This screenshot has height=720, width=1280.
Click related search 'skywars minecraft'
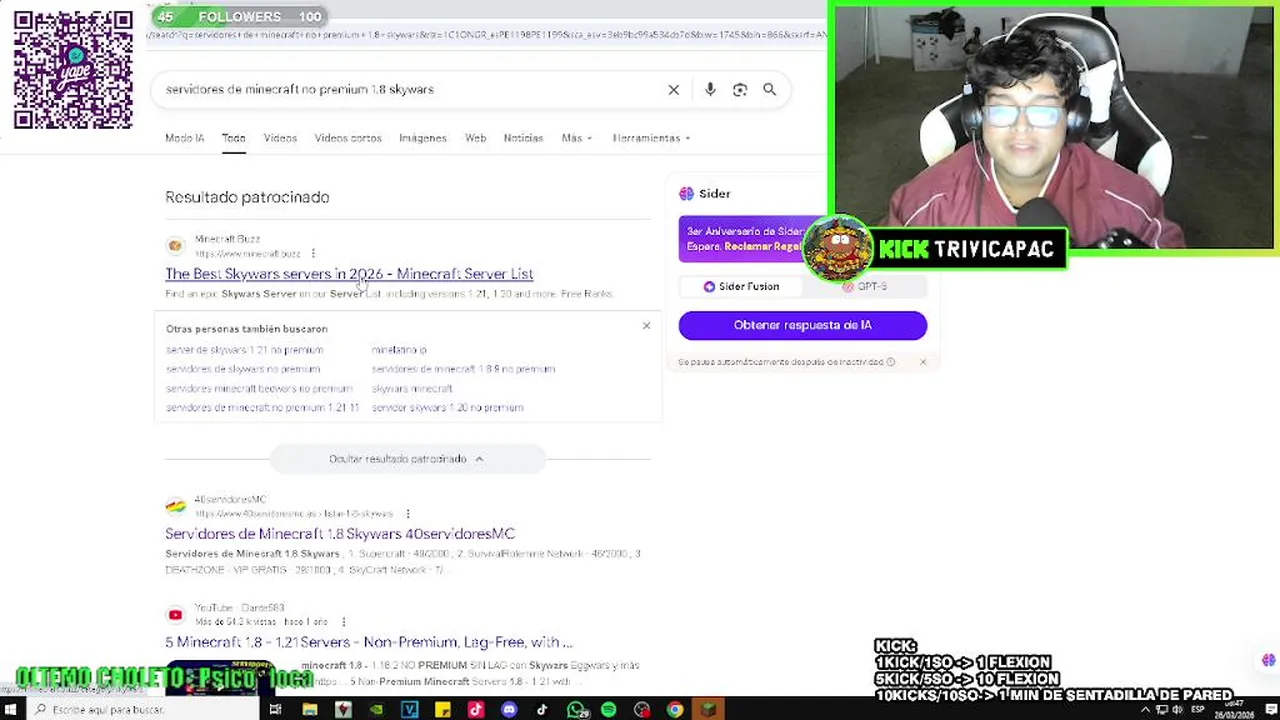click(412, 388)
